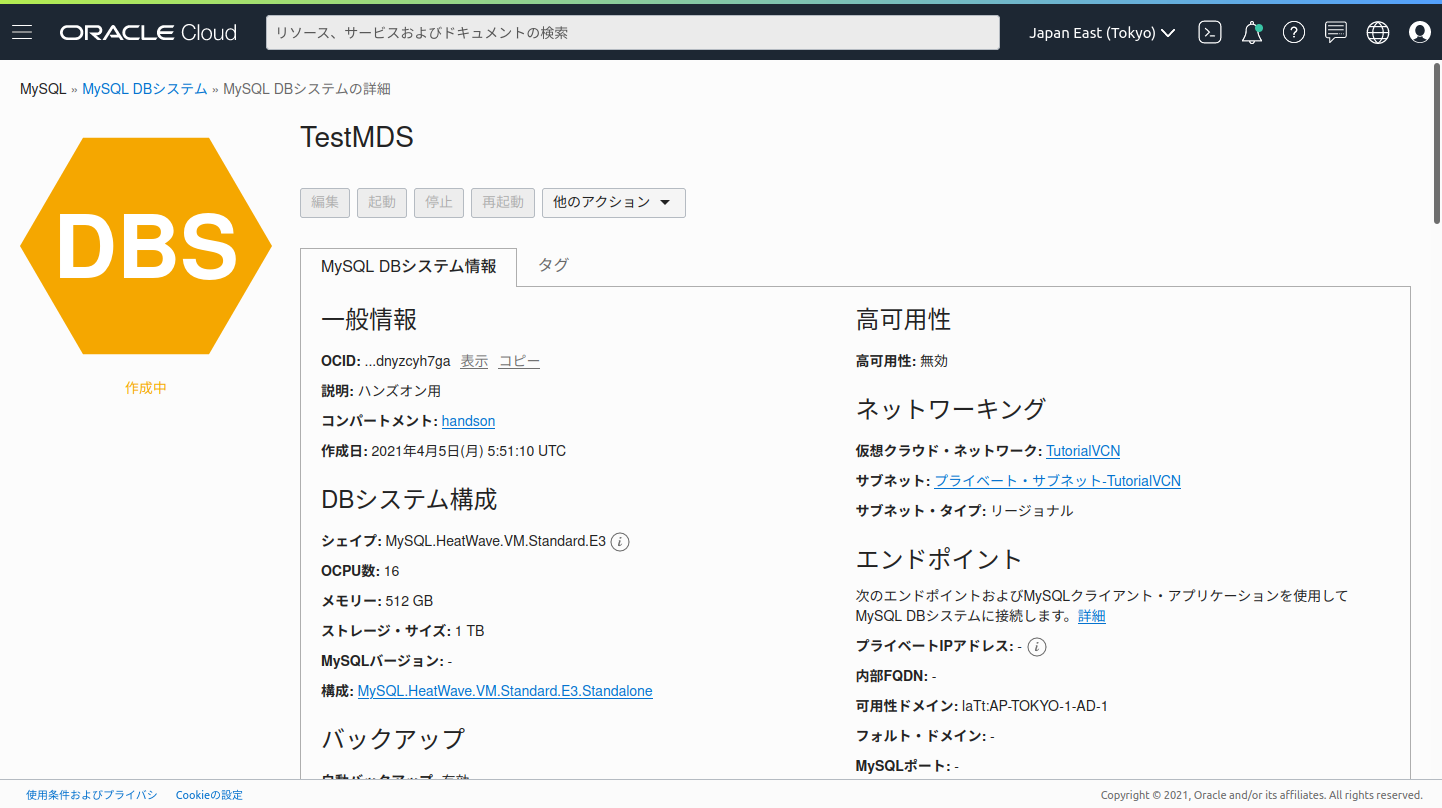1442x808 pixels.
Task: Click the availability domain IaTt:AP-TOKYO-1-AD-1
Action: (1035, 706)
